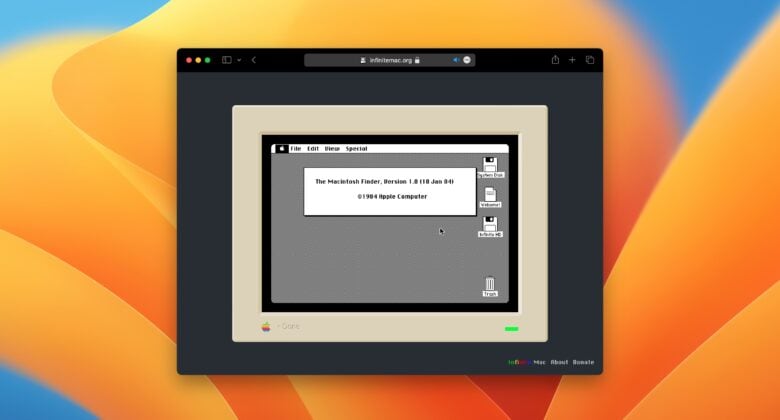Image resolution: width=780 pixels, height=420 pixels.
Task: Show the Safari tab overview
Action: (x=589, y=60)
